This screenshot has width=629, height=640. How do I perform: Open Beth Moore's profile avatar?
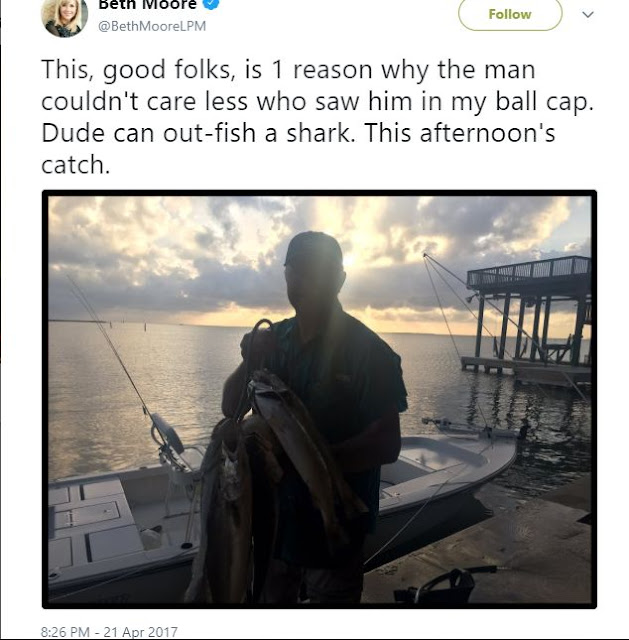click(x=64, y=16)
